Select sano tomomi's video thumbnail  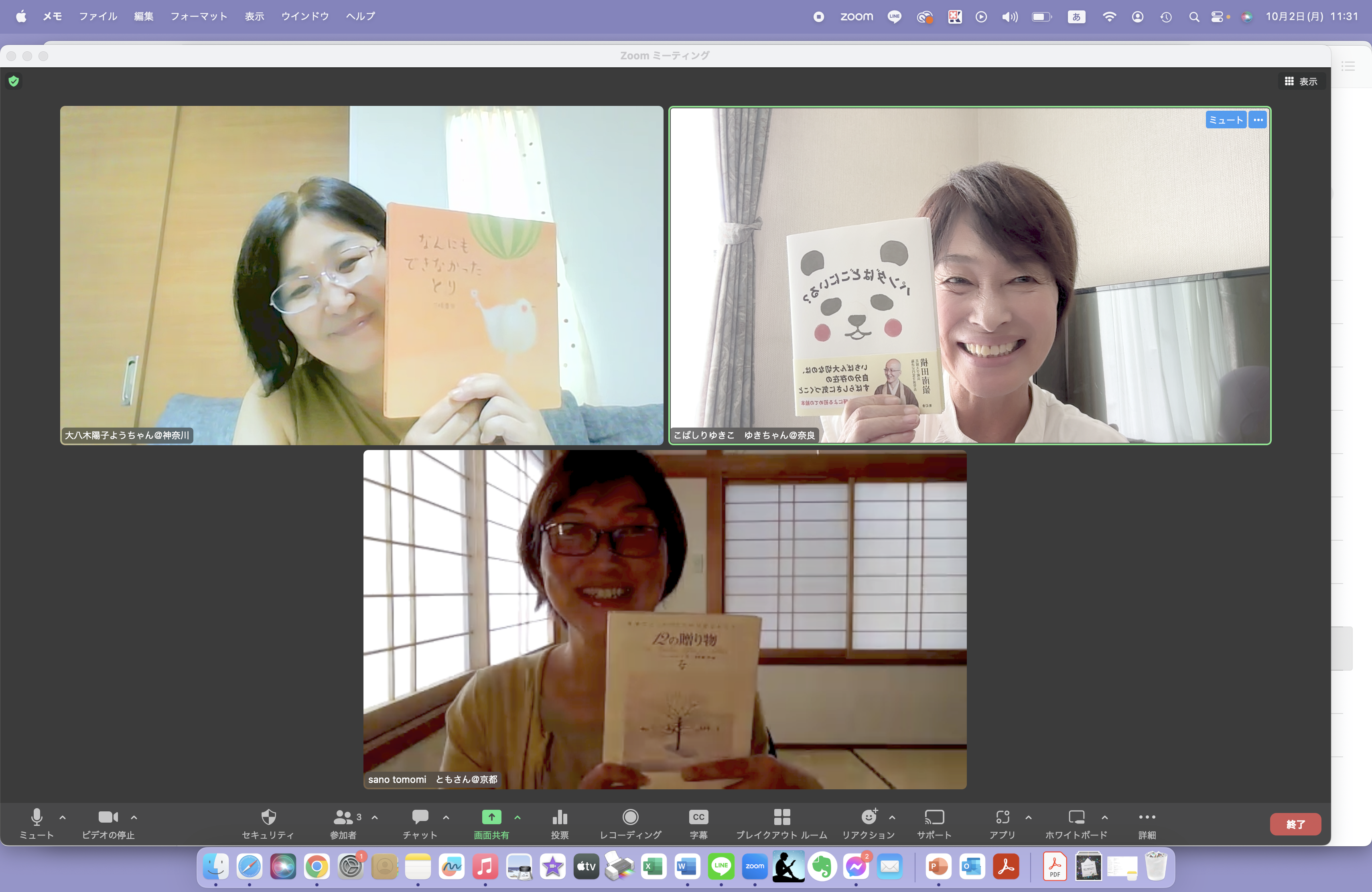point(665,619)
